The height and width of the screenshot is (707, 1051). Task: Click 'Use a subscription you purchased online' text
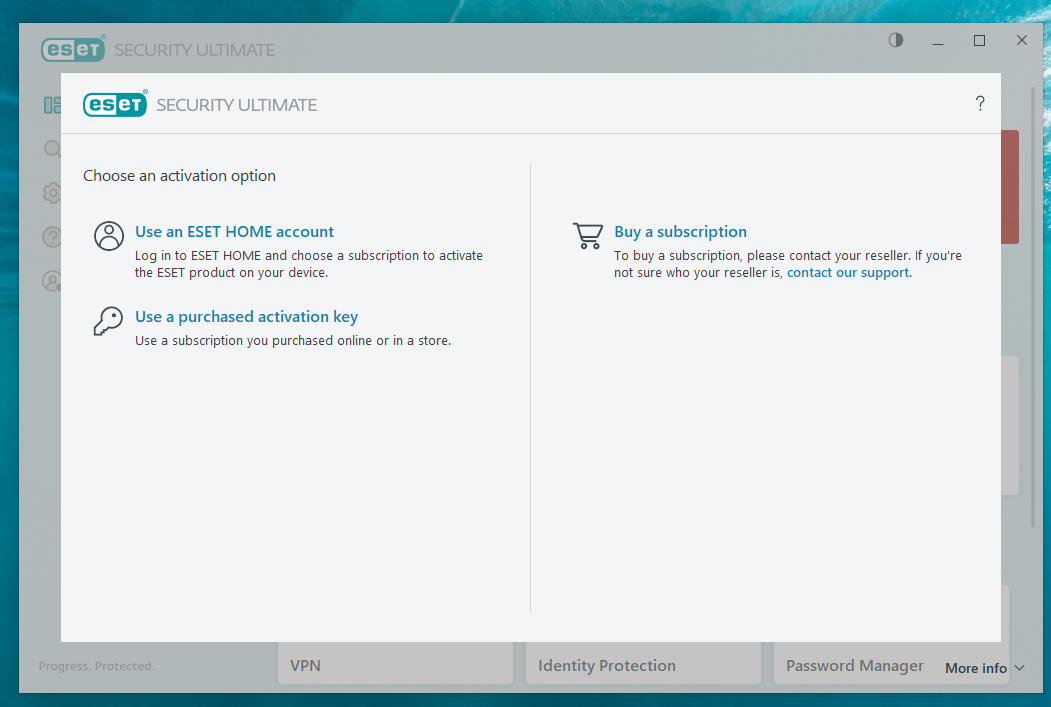pos(293,340)
